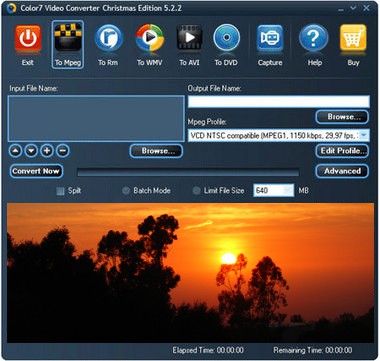The image size is (380, 361).
Task: Switch to the To WMV converter
Action: click(150, 38)
